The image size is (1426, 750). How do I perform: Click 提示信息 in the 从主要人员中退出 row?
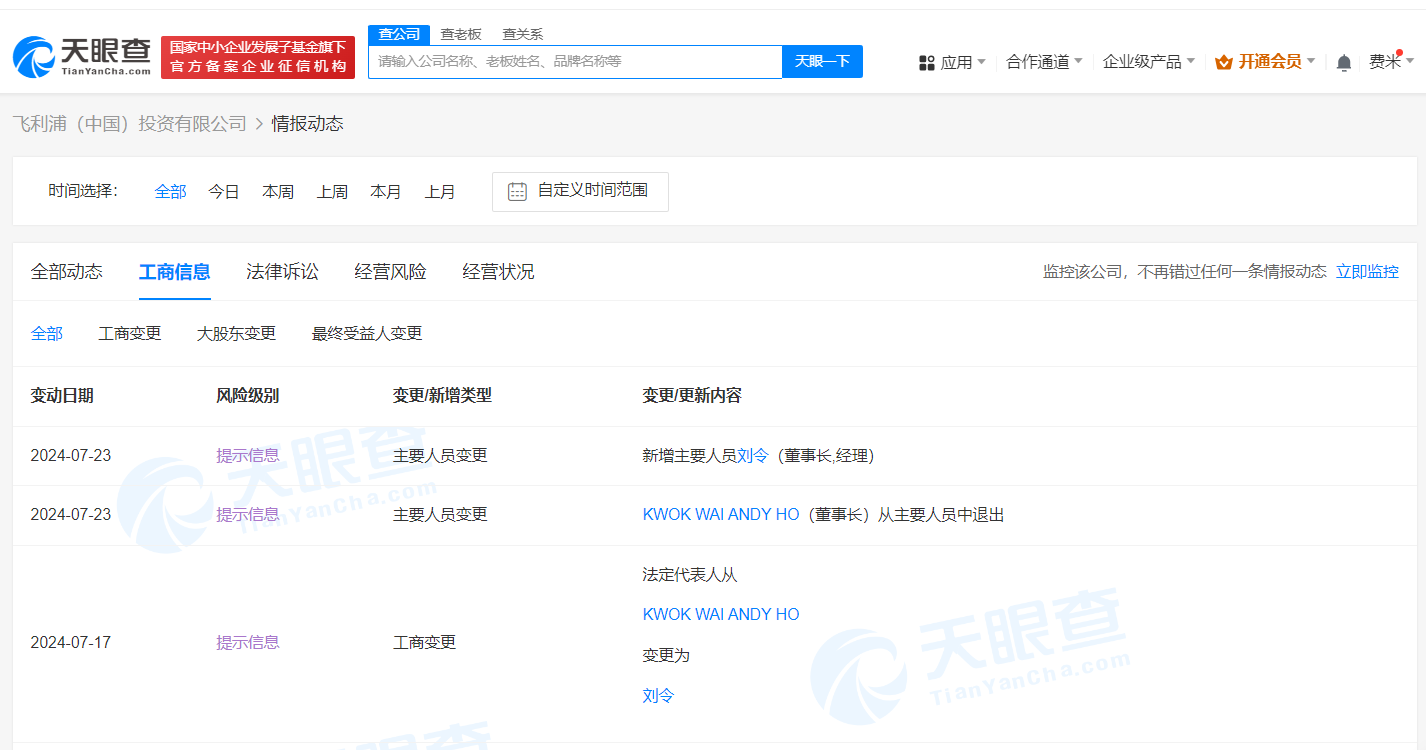click(x=248, y=514)
